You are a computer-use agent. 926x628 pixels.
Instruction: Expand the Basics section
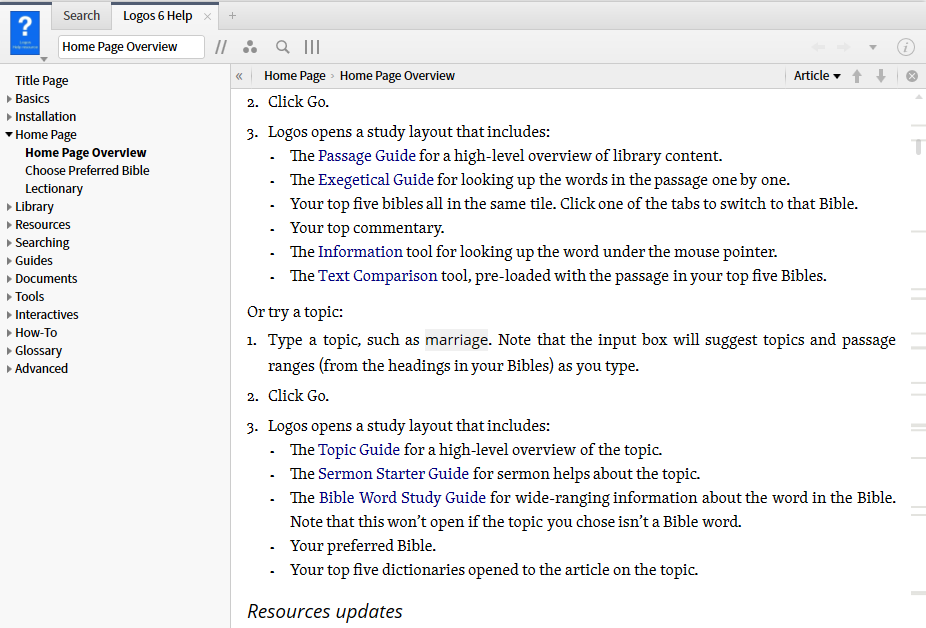coord(9,99)
